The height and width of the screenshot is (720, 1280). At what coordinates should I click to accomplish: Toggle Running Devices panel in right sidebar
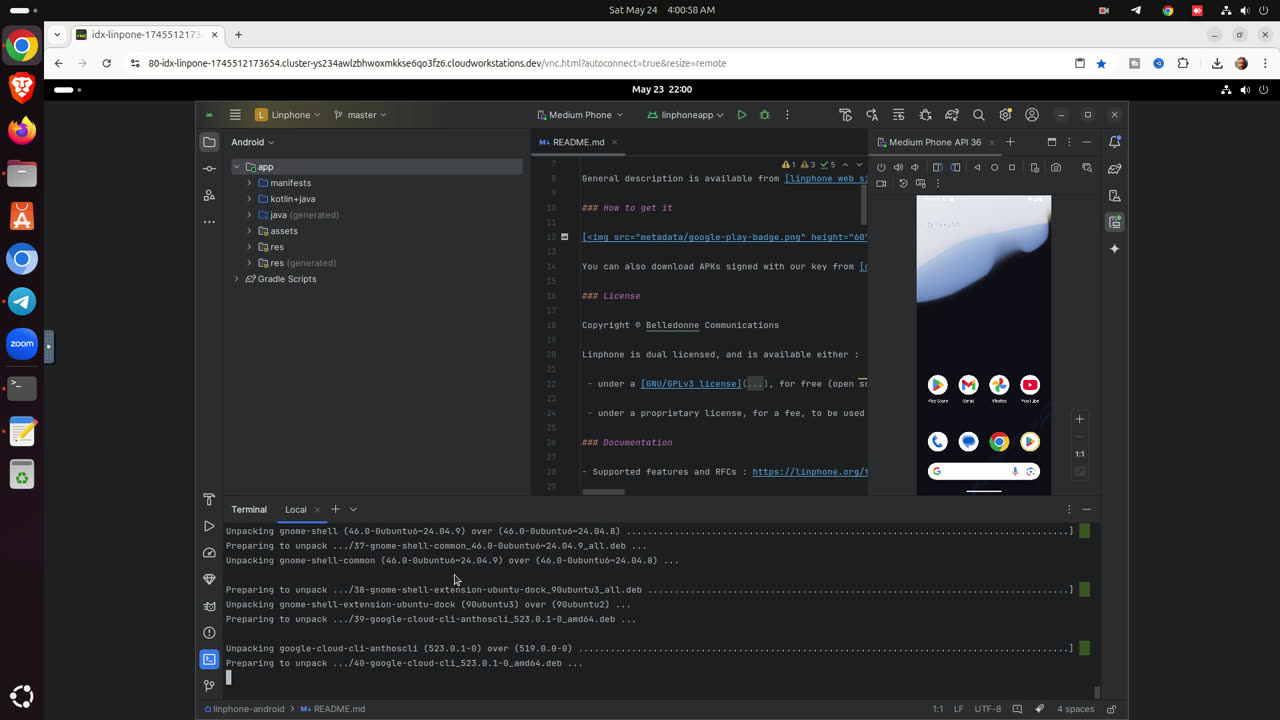[x=1115, y=222]
